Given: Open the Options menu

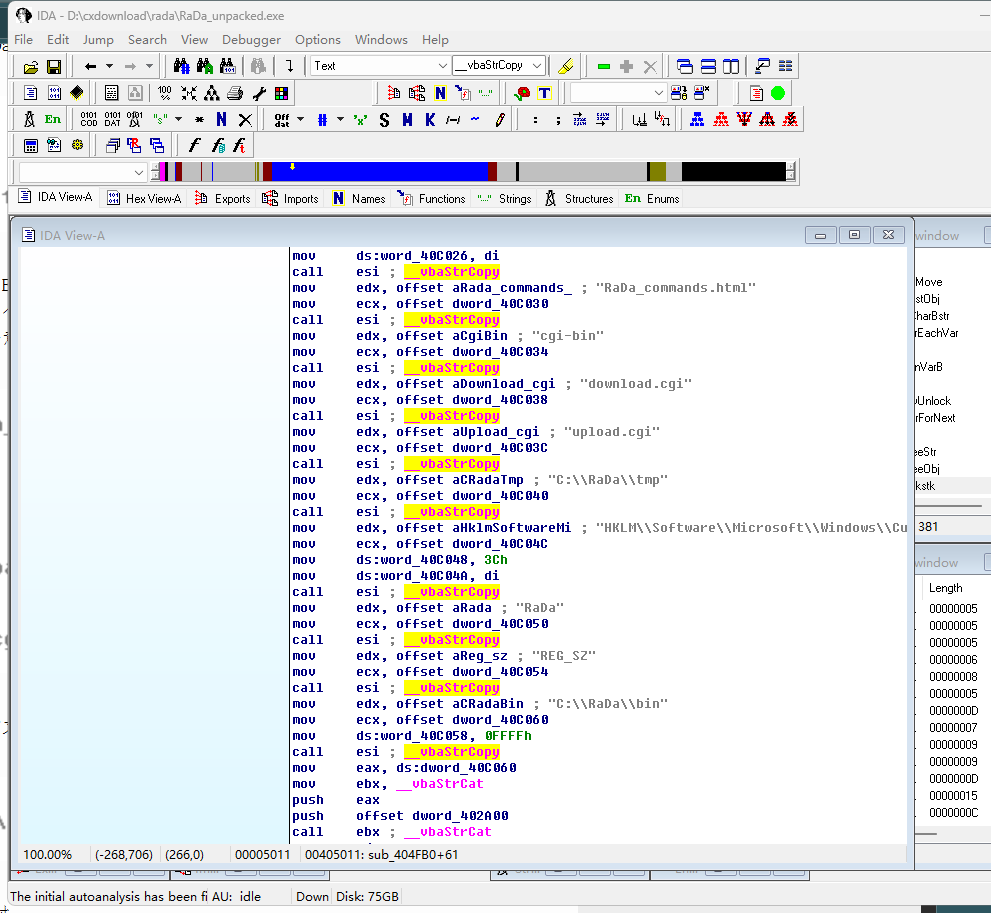Looking at the screenshot, I should (x=317, y=40).
